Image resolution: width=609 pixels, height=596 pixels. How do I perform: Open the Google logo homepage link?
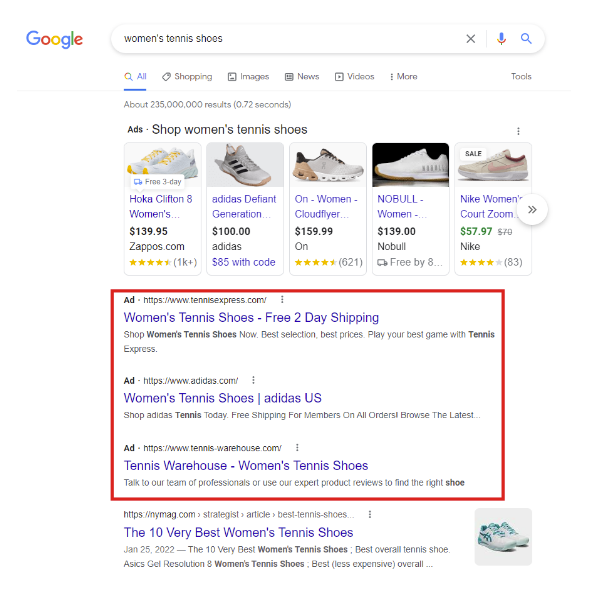click(54, 39)
